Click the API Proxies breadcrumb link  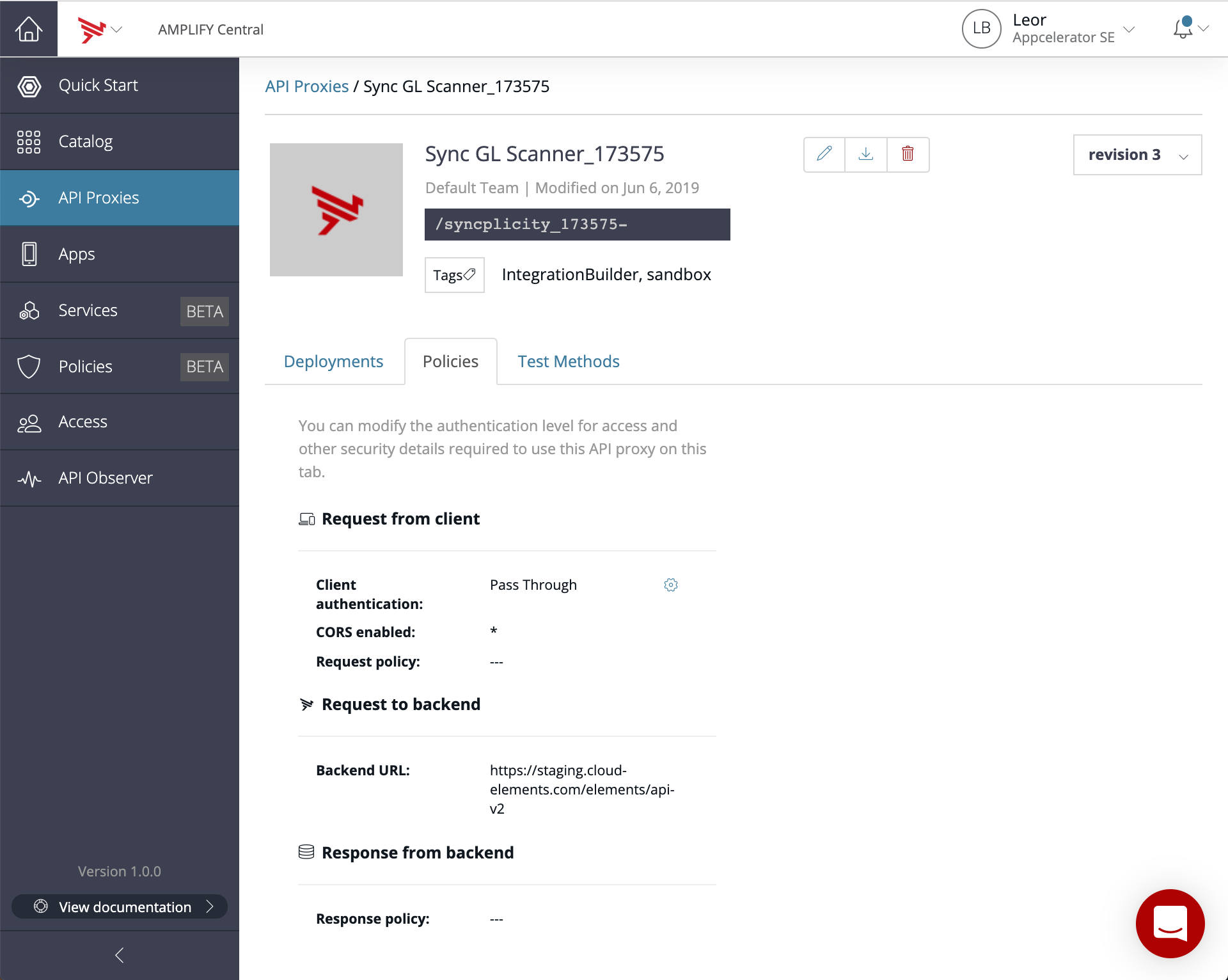tap(307, 86)
